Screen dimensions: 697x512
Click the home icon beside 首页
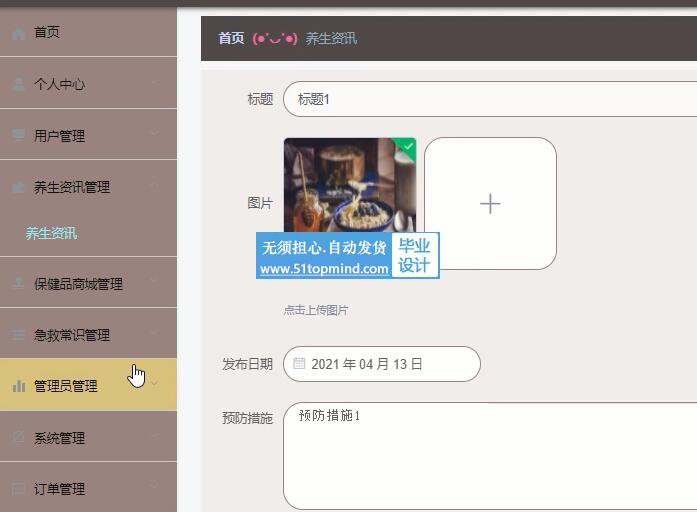coord(19,33)
